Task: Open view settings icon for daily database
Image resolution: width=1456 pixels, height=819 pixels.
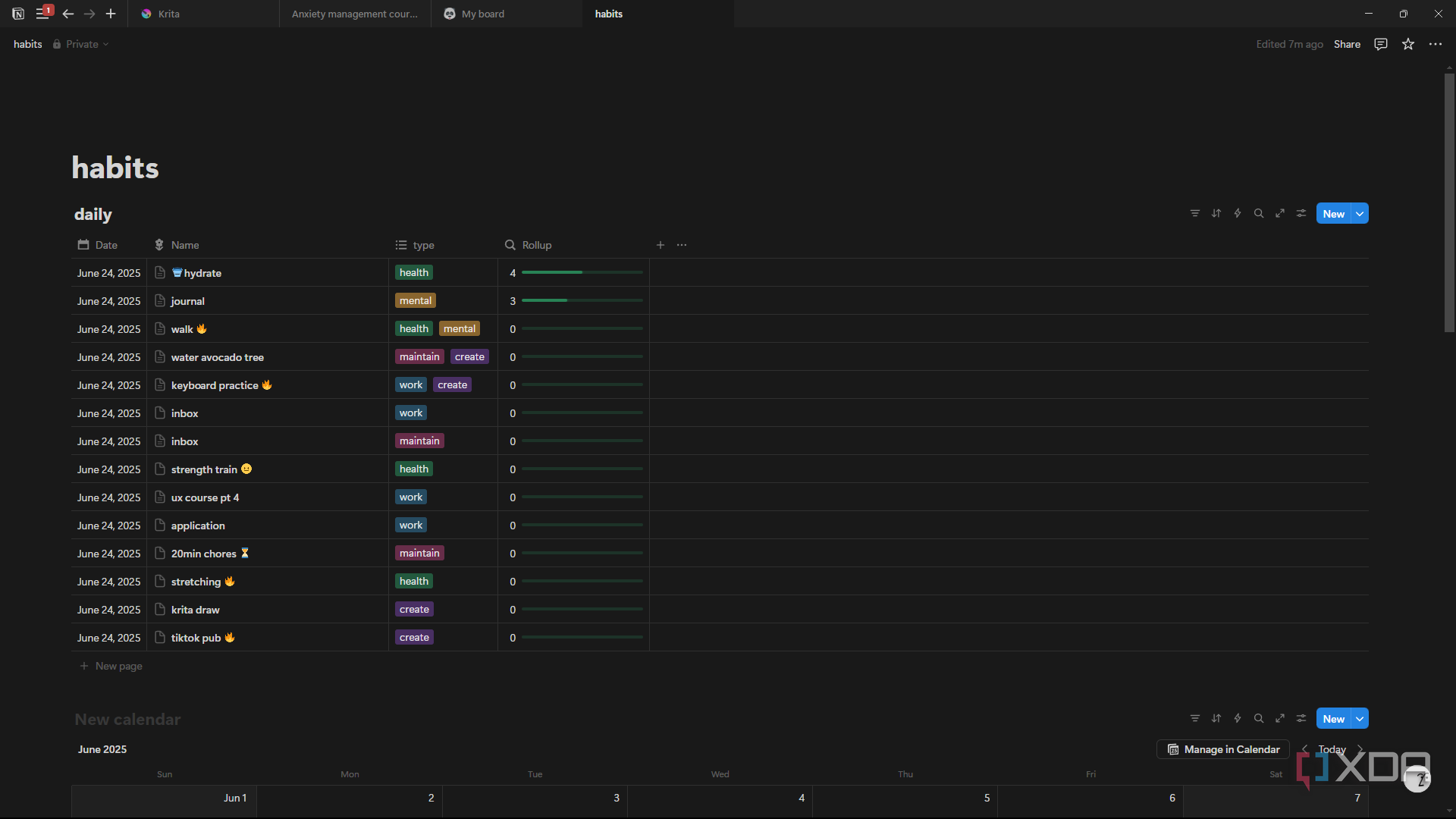Action: coord(1301,213)
